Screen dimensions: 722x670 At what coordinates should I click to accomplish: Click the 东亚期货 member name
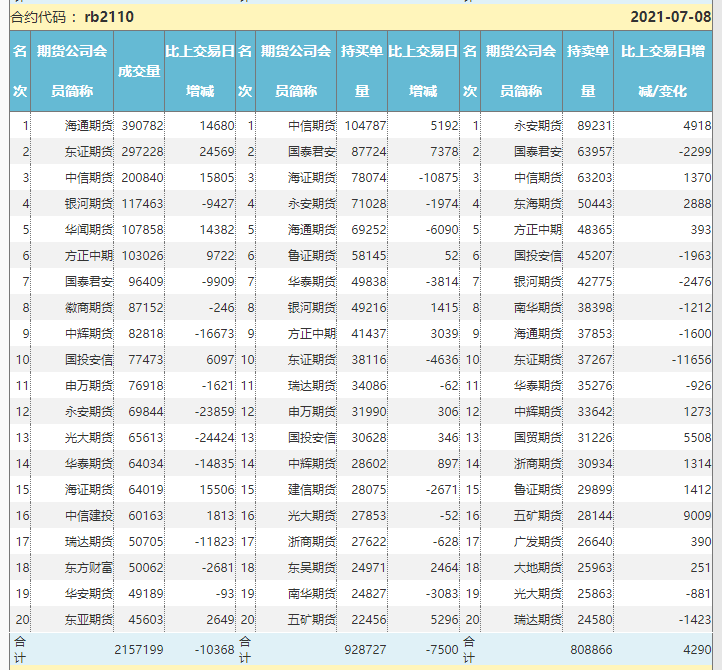89,620
